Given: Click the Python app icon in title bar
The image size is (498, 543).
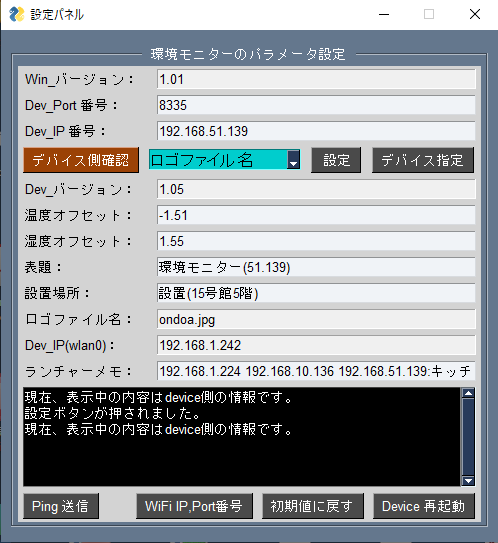Looking at the screenshot, I should [16, 14].
